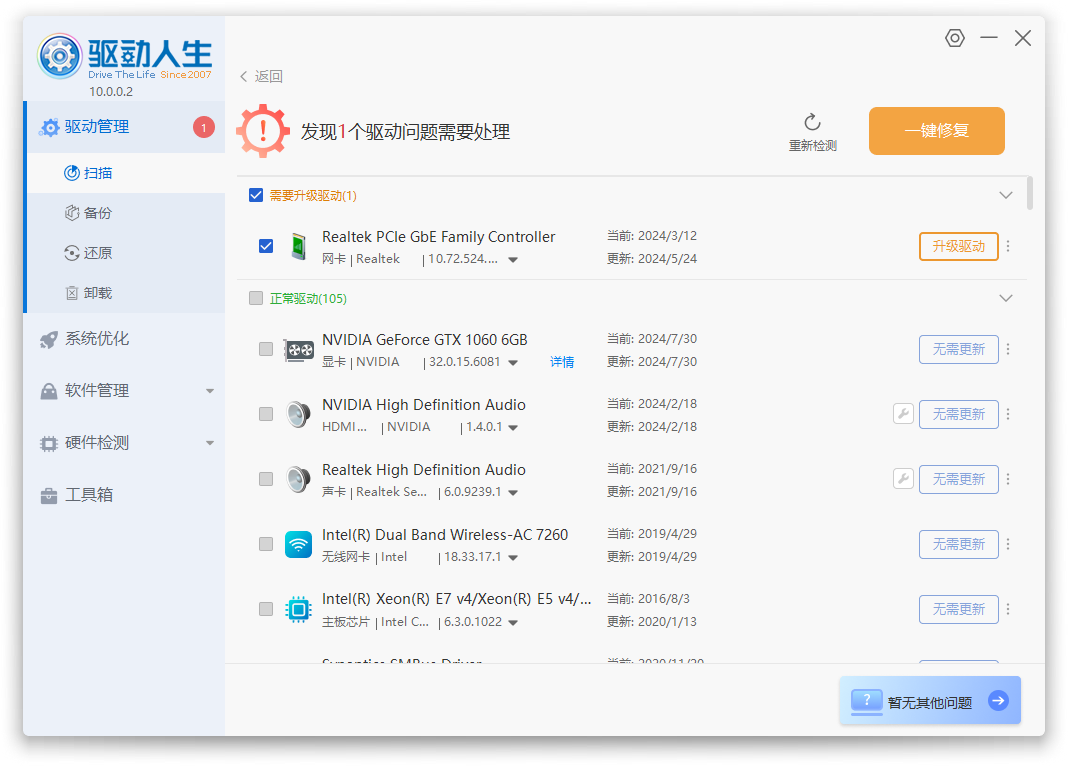Screen dimensions: 1068x766
Task: Open 系统优化 in the sidebar
Action: click(97, 339)
